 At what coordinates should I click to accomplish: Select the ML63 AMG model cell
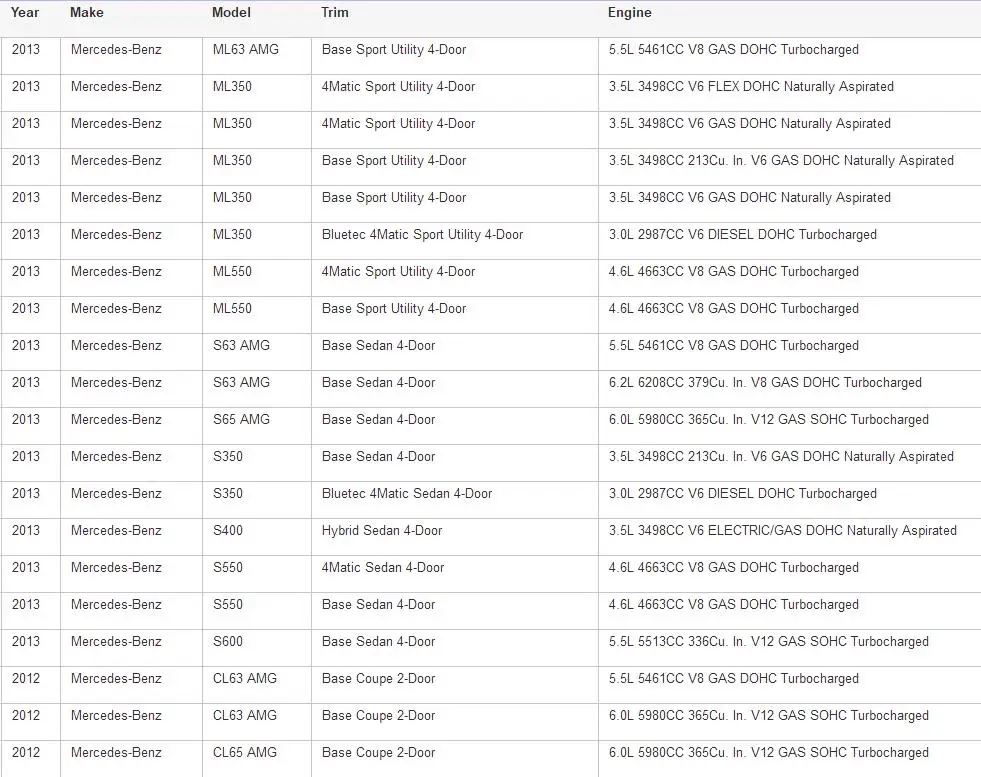(x=257, y=56)
